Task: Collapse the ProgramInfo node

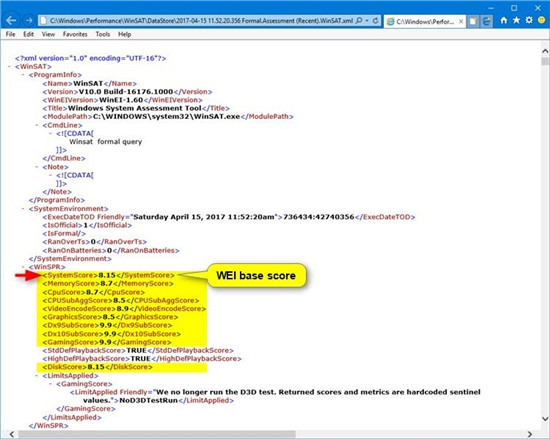Action: (x=24, y=75)
